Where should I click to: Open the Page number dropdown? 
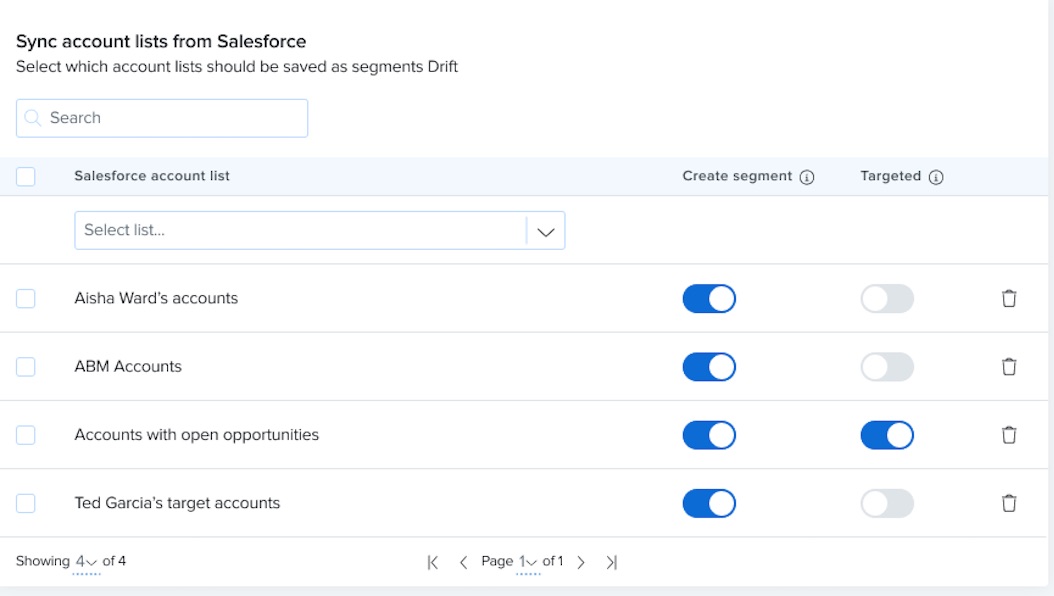tap(528, 562)
